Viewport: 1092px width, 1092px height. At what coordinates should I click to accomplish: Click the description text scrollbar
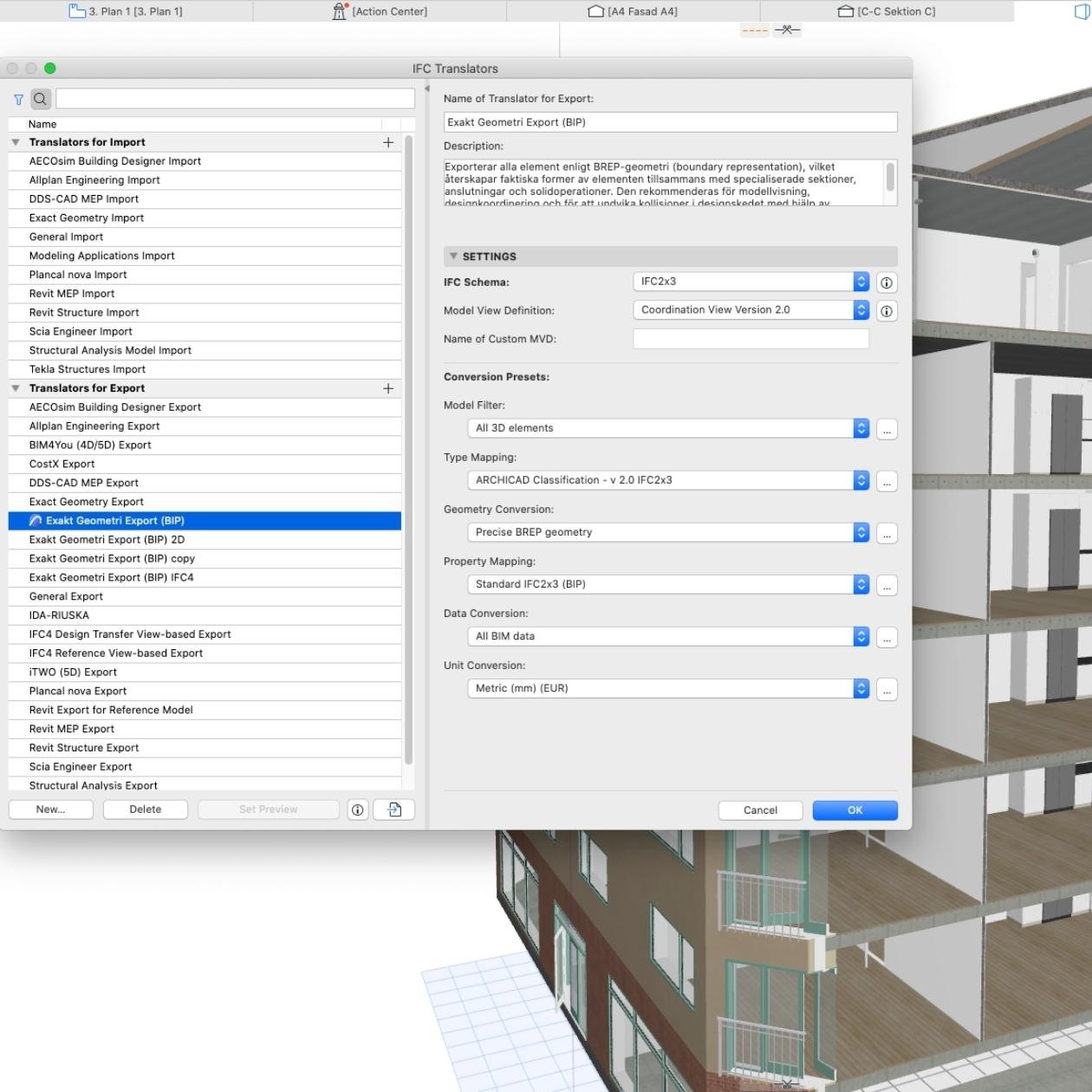click(x=889, y=178)
